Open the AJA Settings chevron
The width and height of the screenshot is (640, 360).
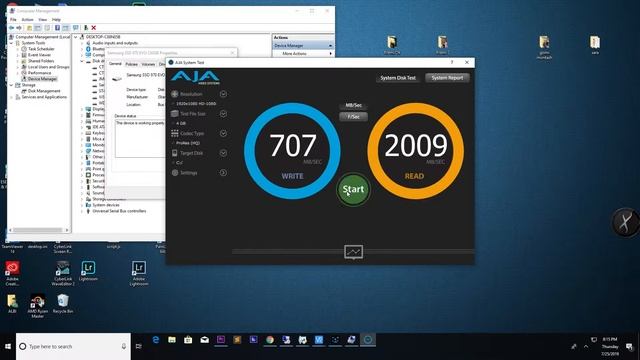[223, 173]
